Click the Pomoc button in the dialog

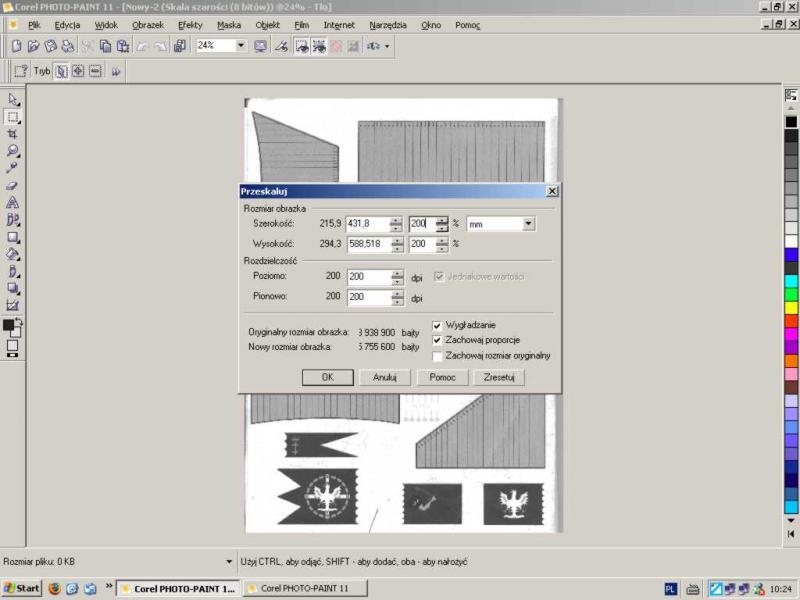(x=442, y=378)
